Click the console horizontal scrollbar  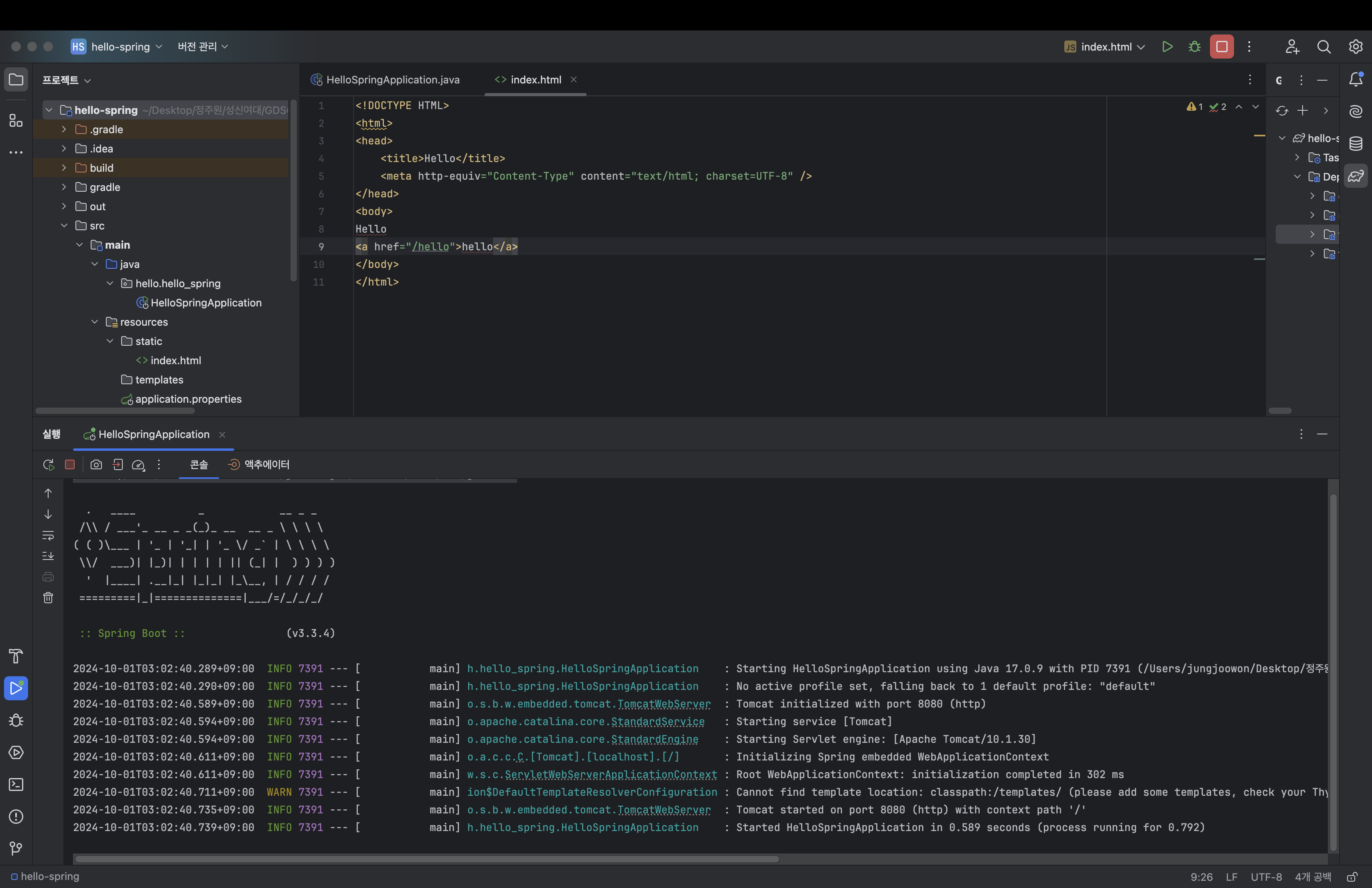click(426, 859)
